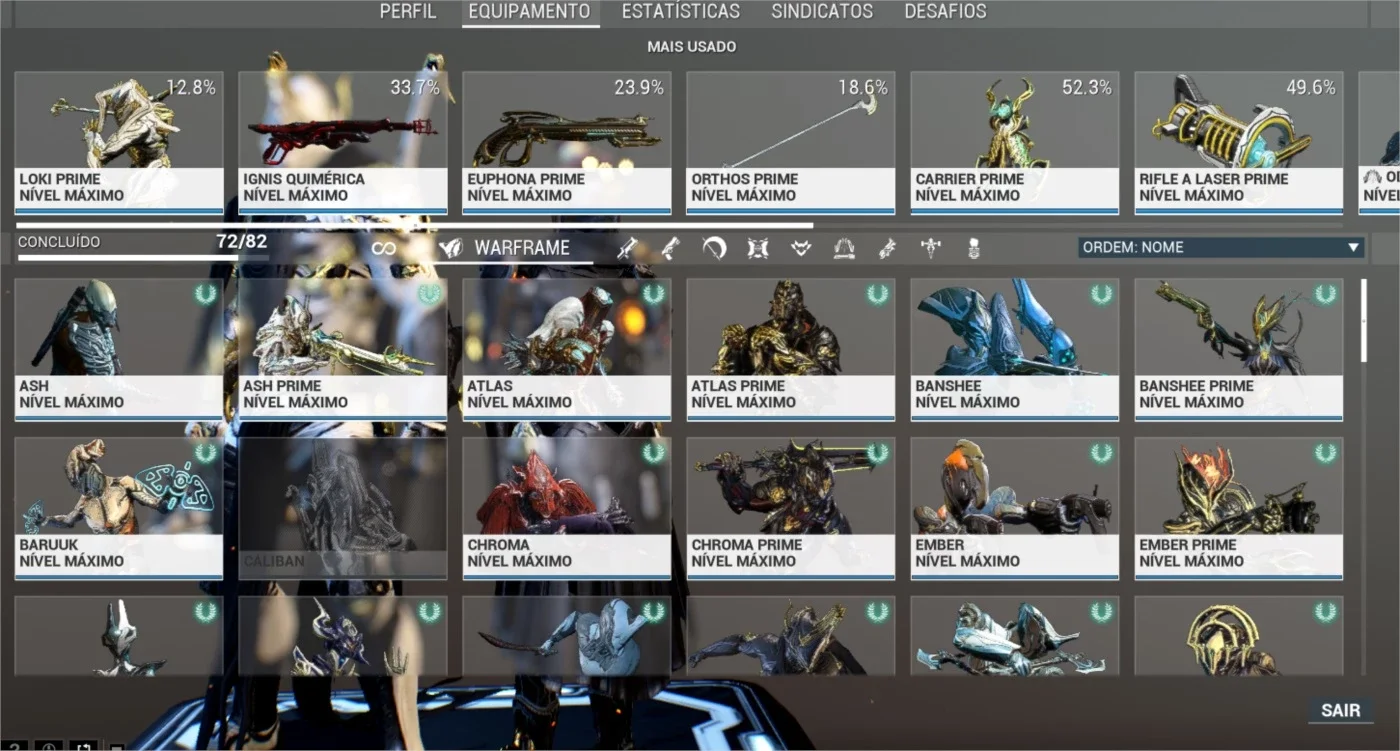This screenshot has width=1400, height=751.
Task: Click the 49.6% usage value
Action: [x=1311, y=88]
